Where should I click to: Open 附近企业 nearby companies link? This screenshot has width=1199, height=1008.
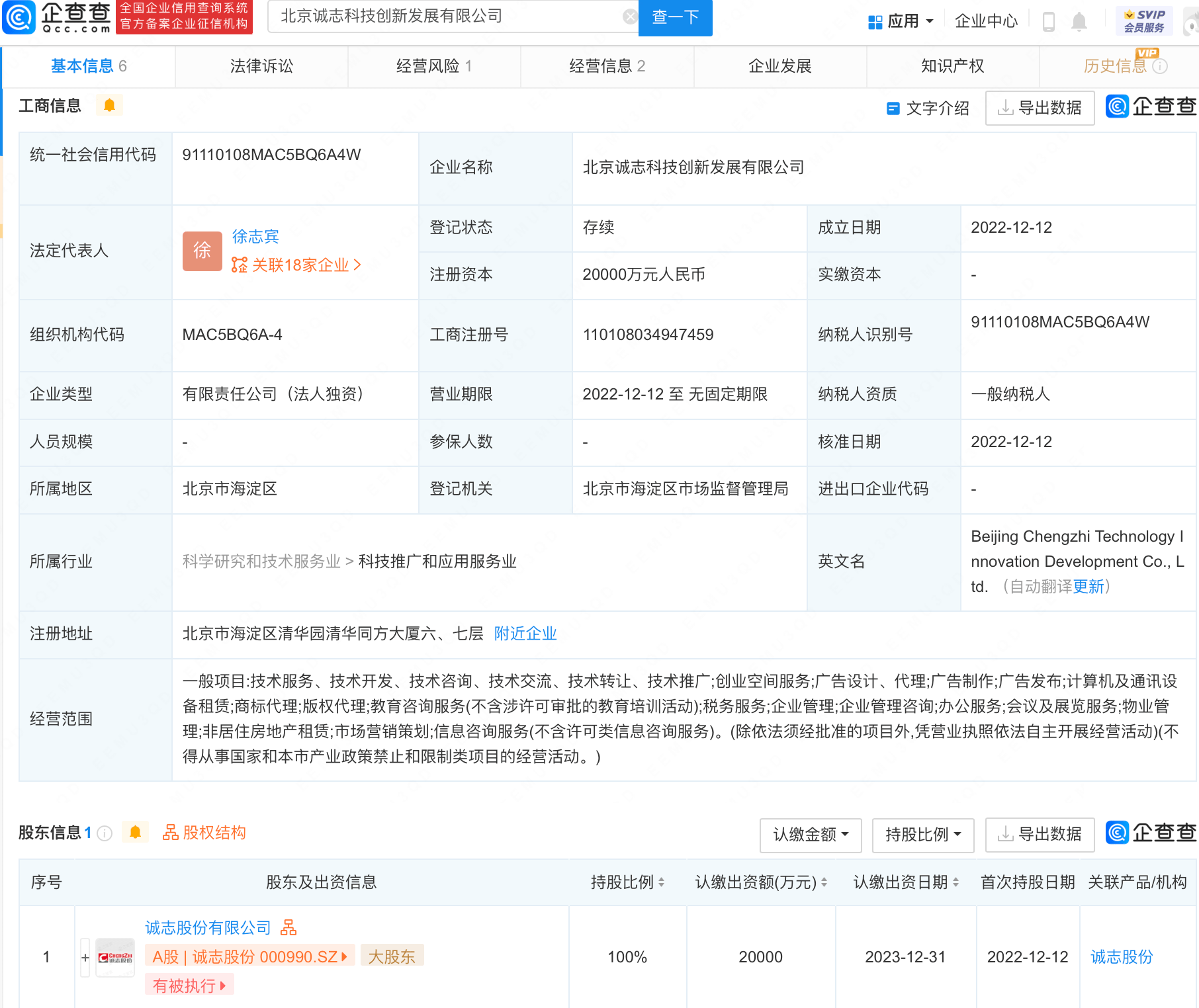525,634
